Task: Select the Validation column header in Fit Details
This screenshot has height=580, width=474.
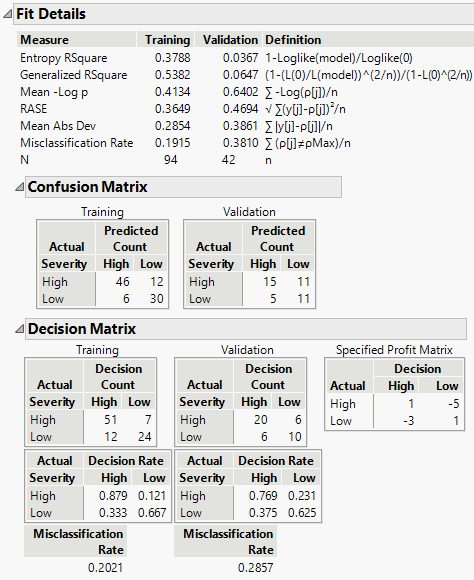Action: pos(230,40)
